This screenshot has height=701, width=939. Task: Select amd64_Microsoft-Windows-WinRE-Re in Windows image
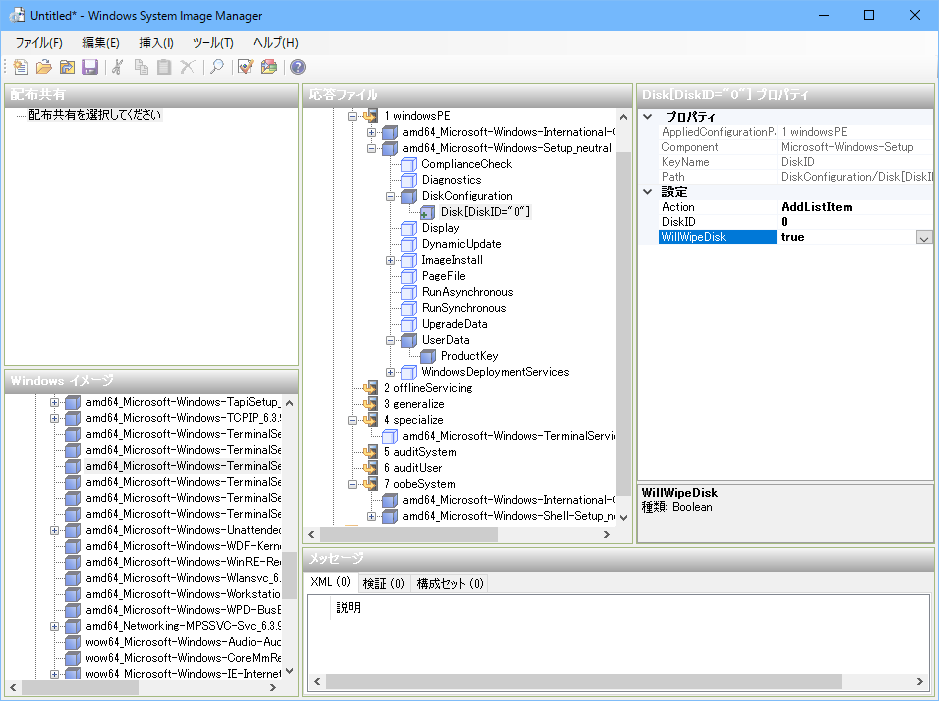[x=183, y=562]
